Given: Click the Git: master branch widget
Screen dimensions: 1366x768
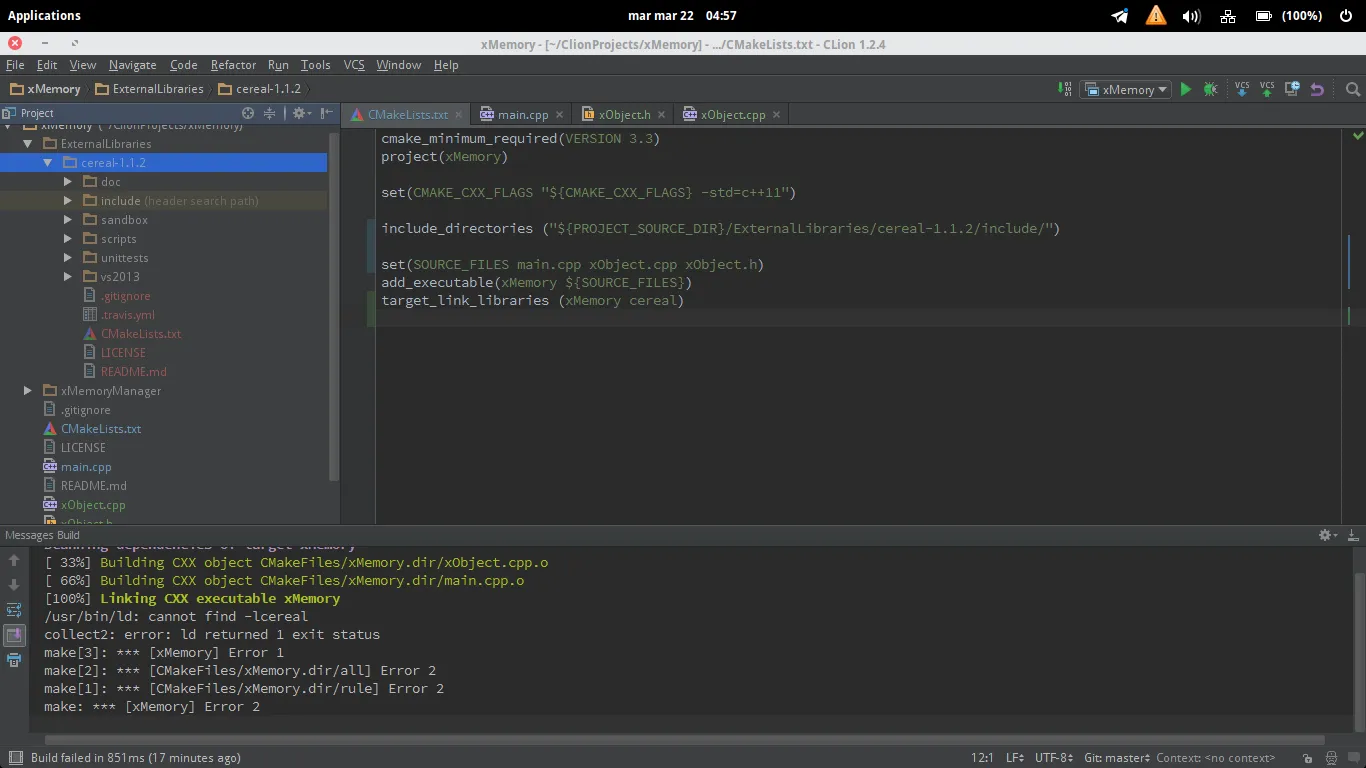Looking at the screenshot, I should [x=1116, y=758].
